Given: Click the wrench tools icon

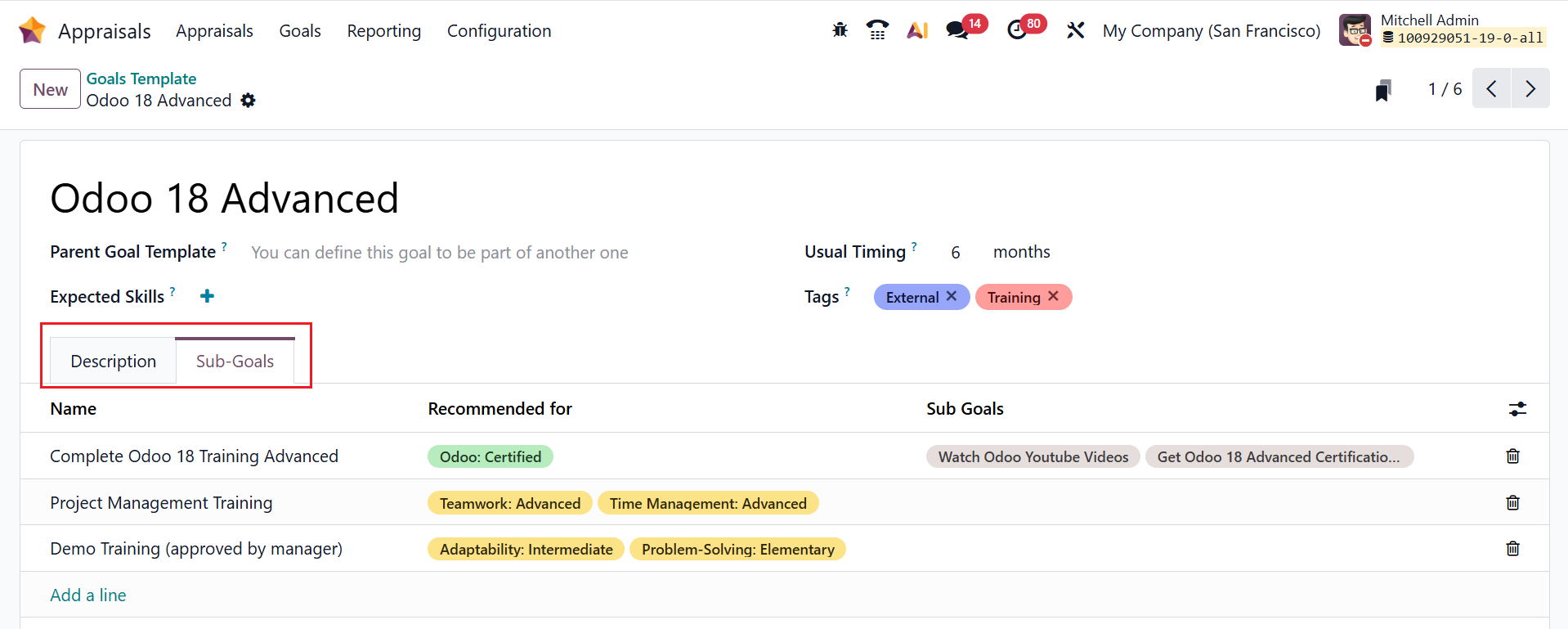Looking at the screenshot, I should click(1075, 30).
